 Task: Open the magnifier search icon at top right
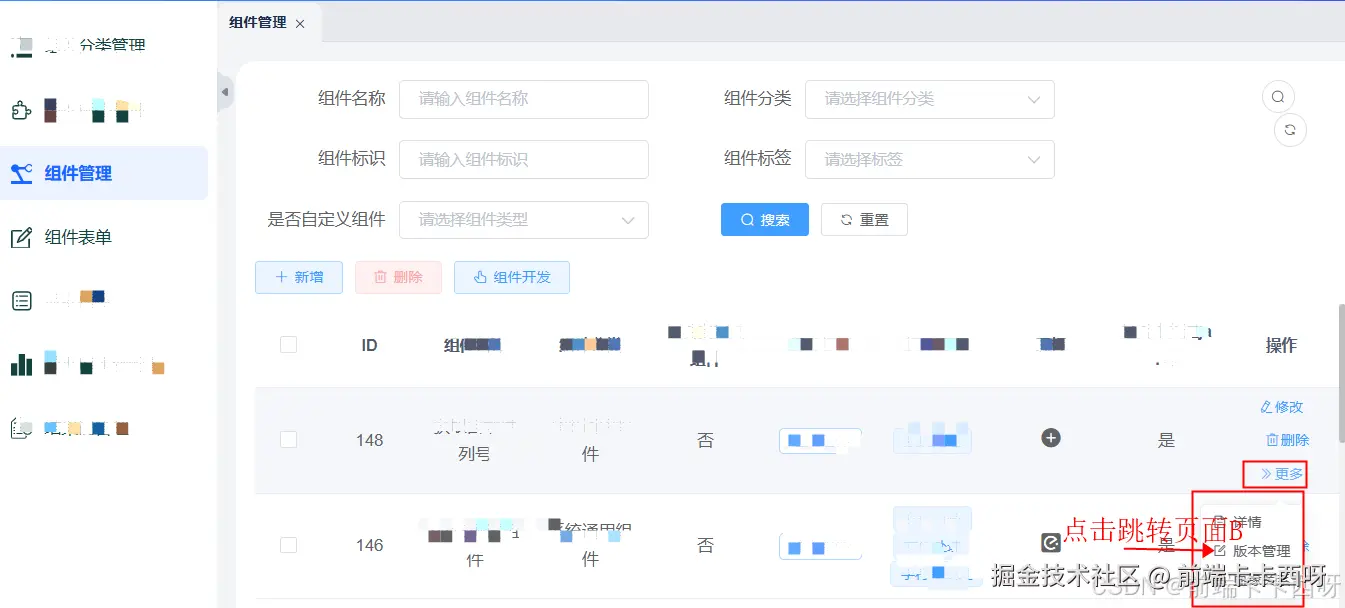pos(1277,95)
